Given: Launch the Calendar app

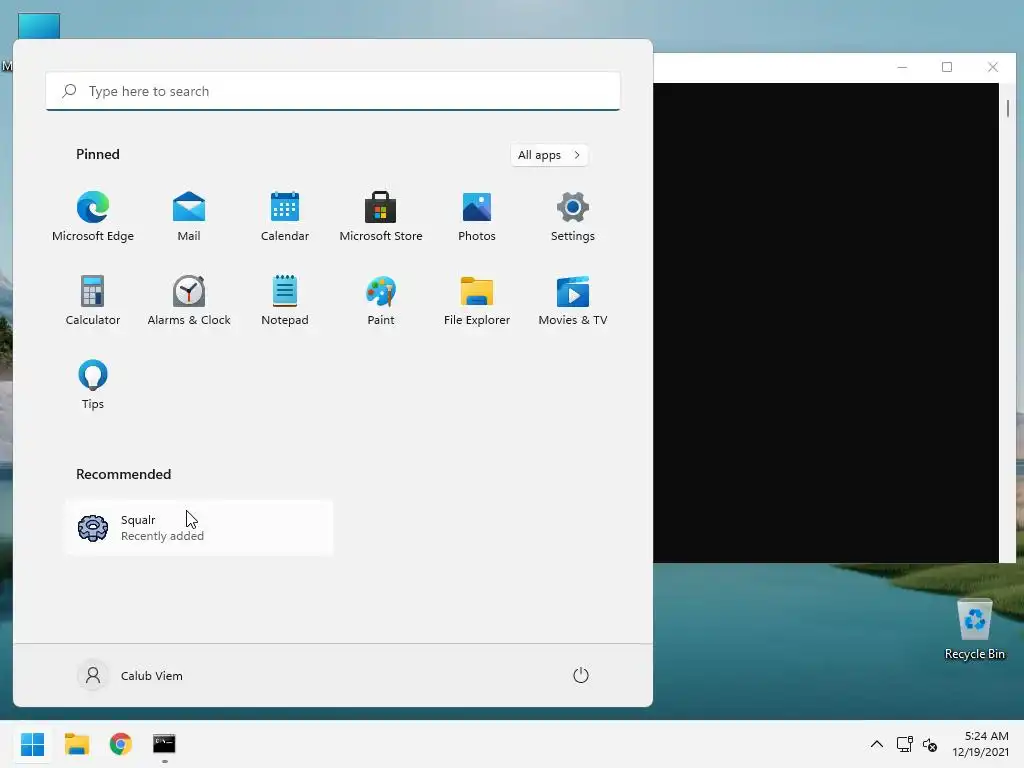Looking at the screenshot, I should point(285,217).
